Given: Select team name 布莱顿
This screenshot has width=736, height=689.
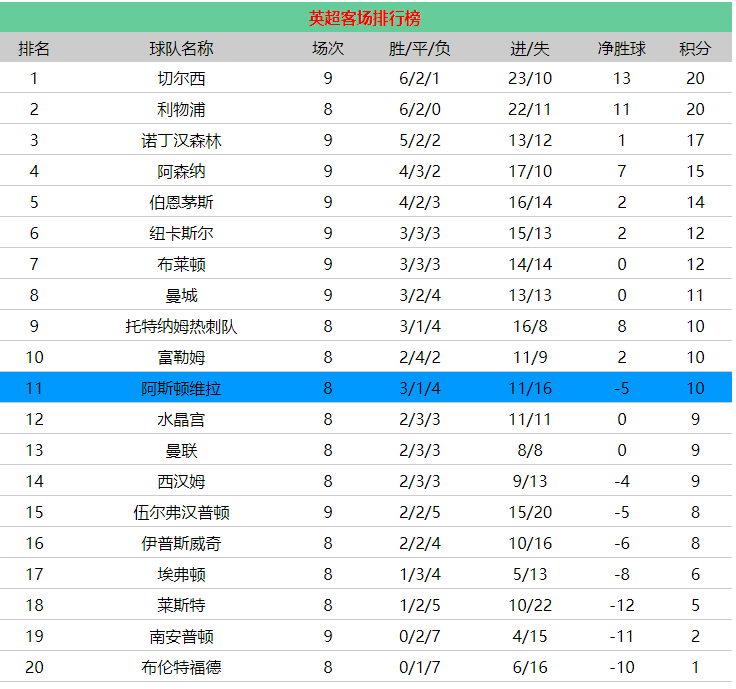Looking at the screenshot, I should pos(181,264).
